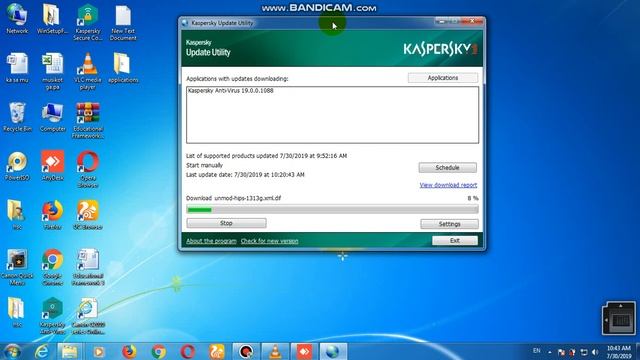Select 'Kaspersky Anti-Virus 19.0.0.1088' in the list
Image resolution: width=640 pixels, height=360 pixels.
pos(231,91)
